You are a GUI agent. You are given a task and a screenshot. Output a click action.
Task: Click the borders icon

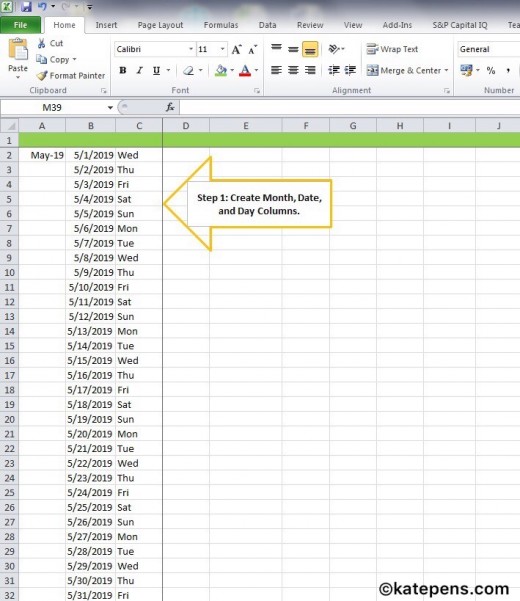(x=189, y=71)
